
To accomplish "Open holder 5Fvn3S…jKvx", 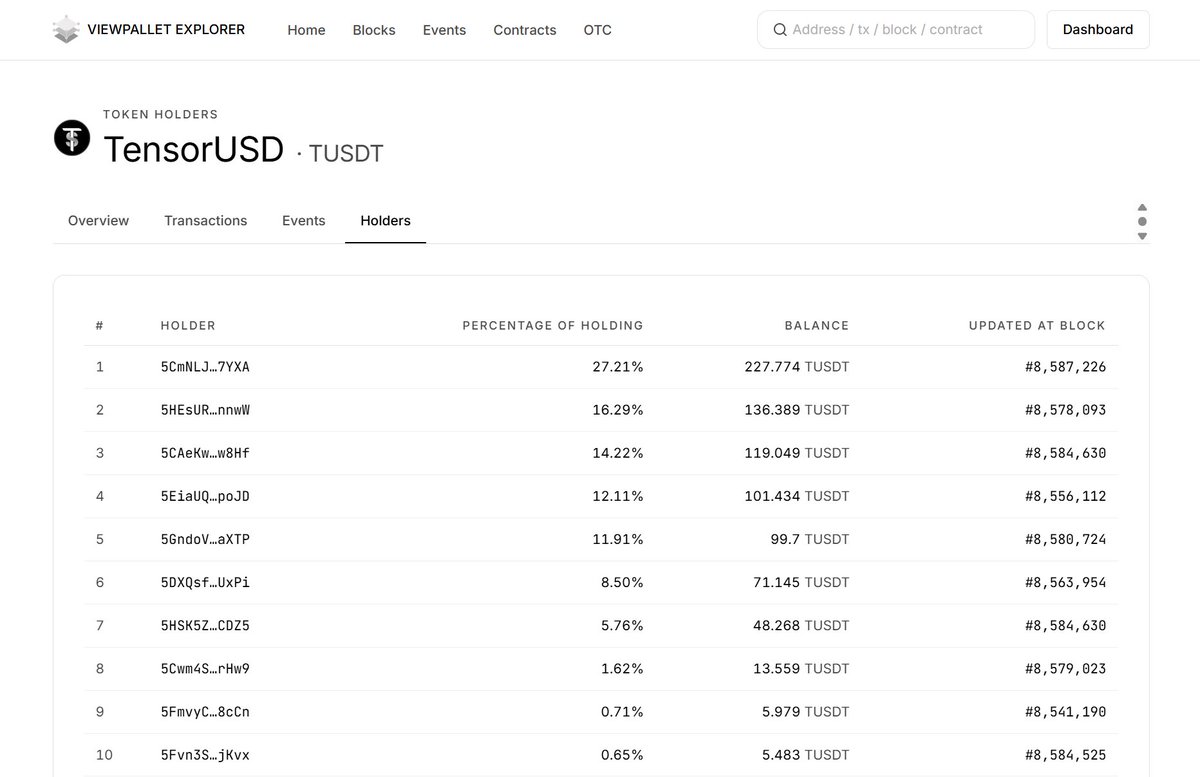I will (x=205, y=755).
